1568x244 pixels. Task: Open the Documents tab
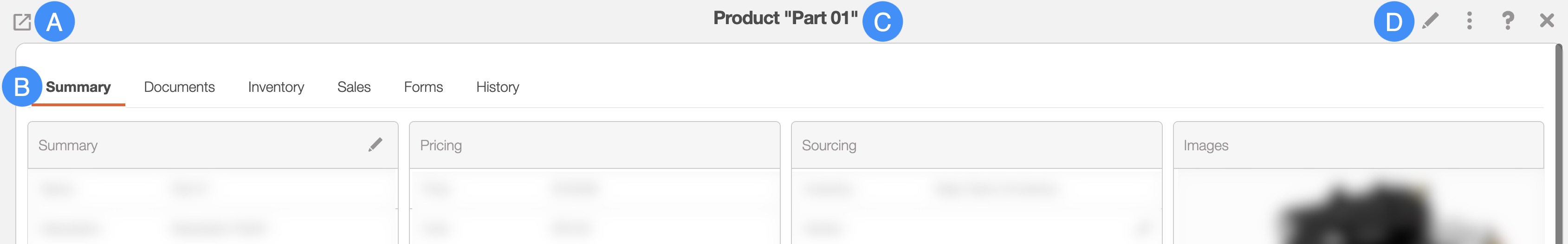point(179,87)
